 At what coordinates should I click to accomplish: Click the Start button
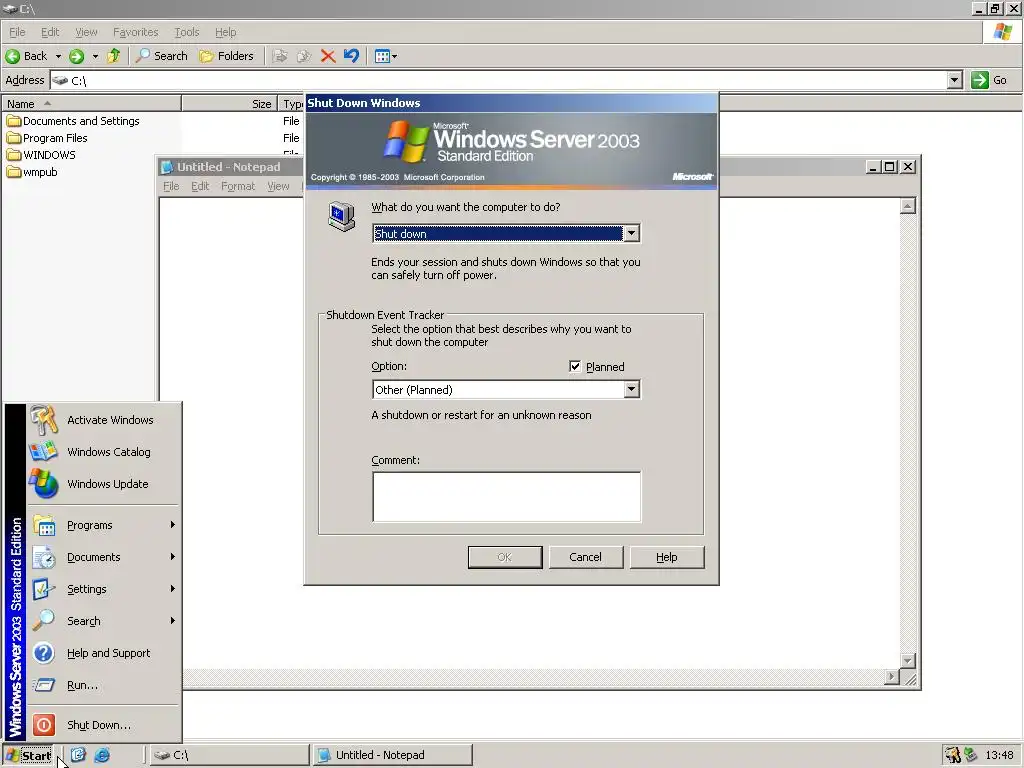(28, 756)
